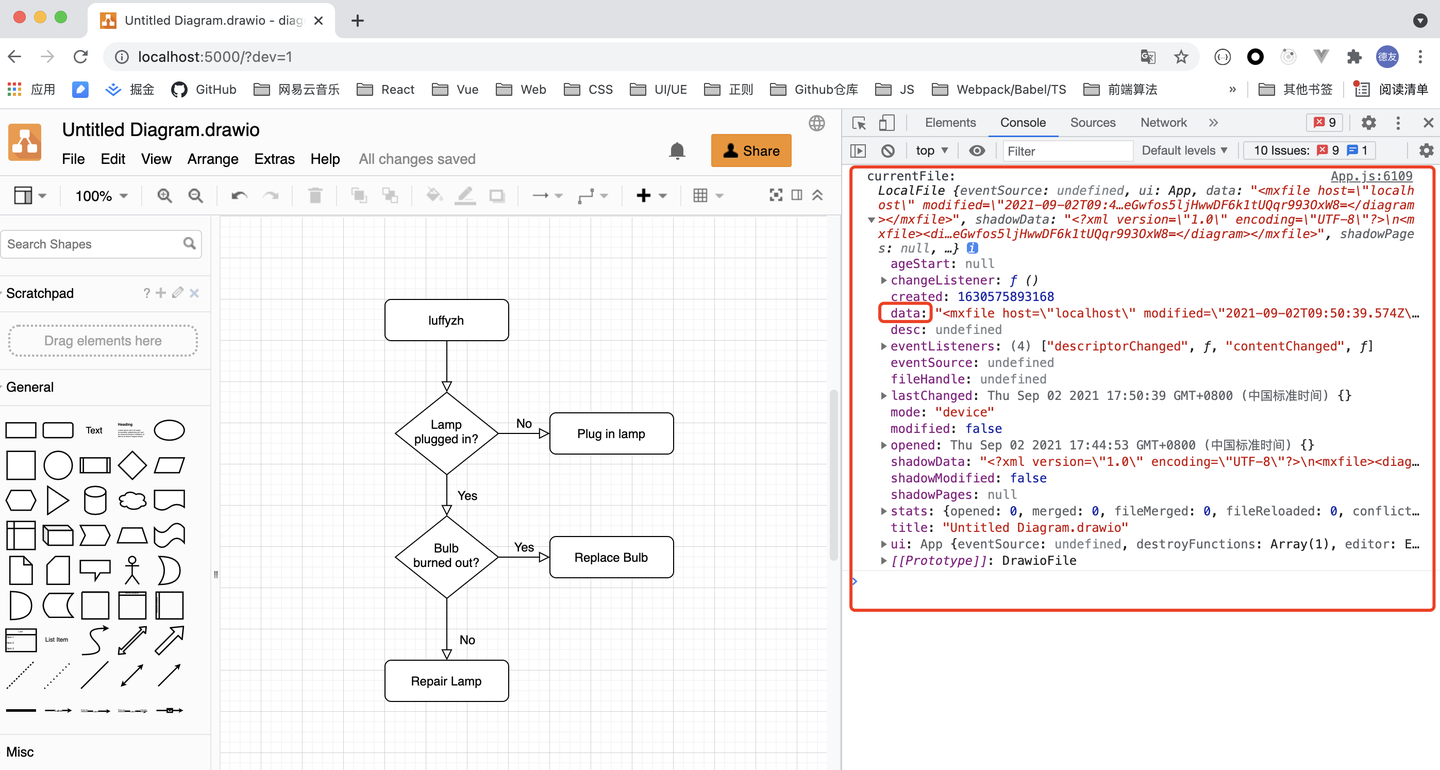Open the waypoints style dropdown
The height and width of the screenshot is (770, 1440).
tap(593, 196)
